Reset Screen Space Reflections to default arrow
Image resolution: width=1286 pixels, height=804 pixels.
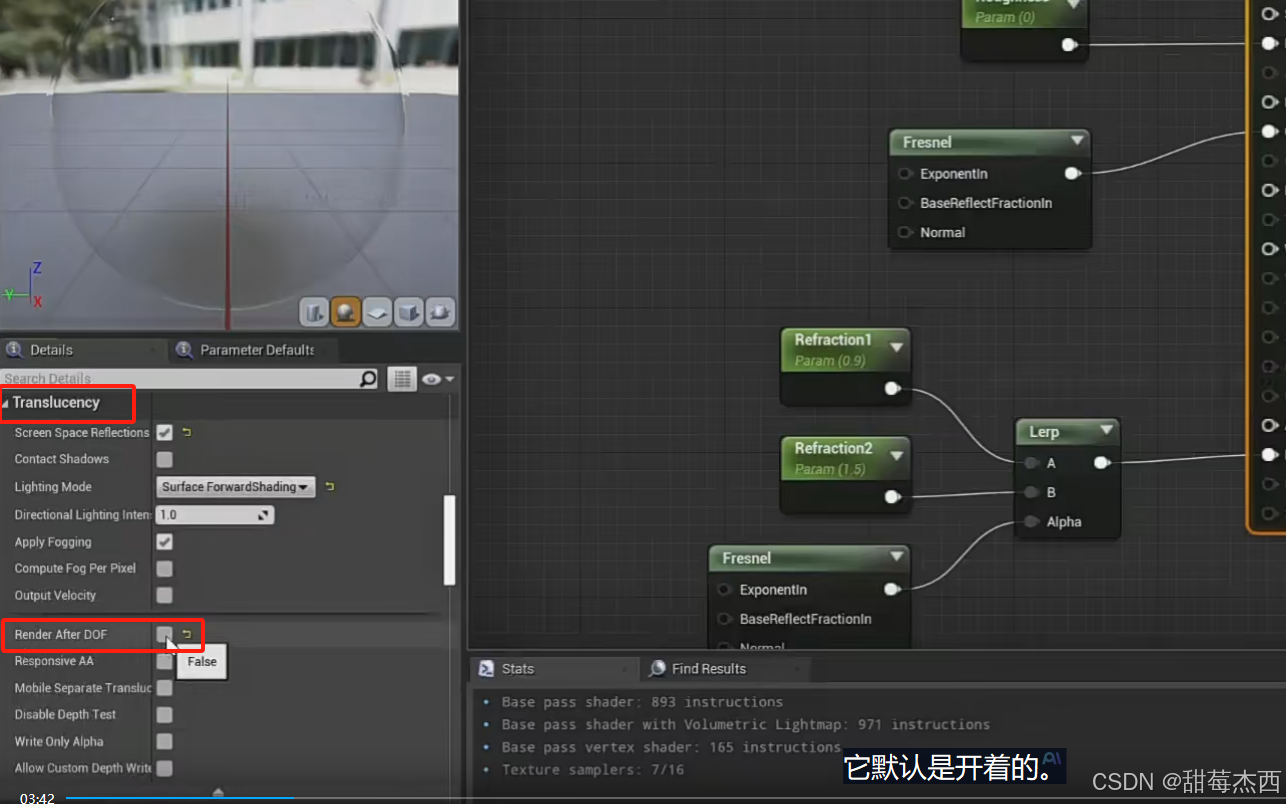pyautogui.click(x=186, y=433)
